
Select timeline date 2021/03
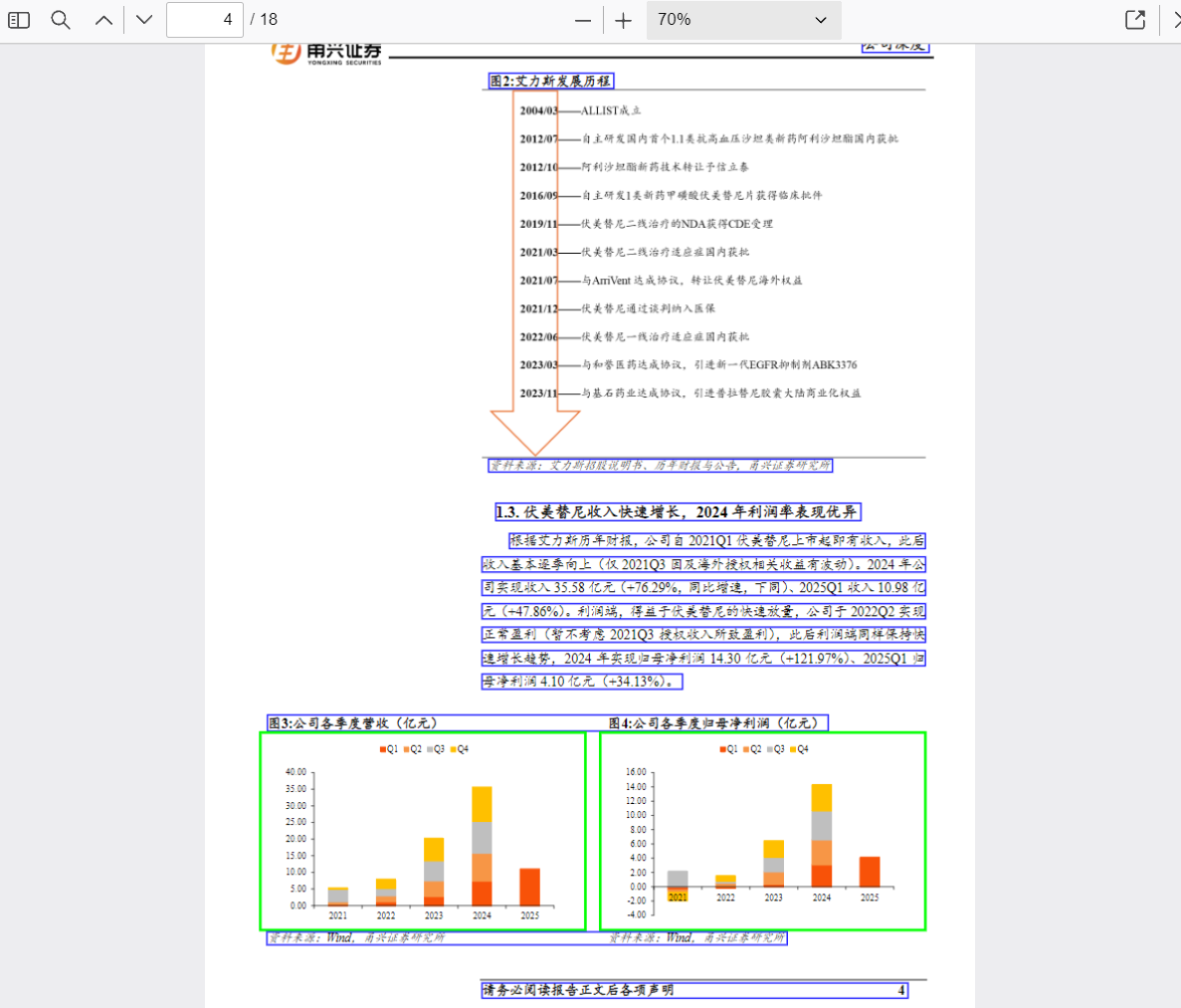click(x=538, y=252)
